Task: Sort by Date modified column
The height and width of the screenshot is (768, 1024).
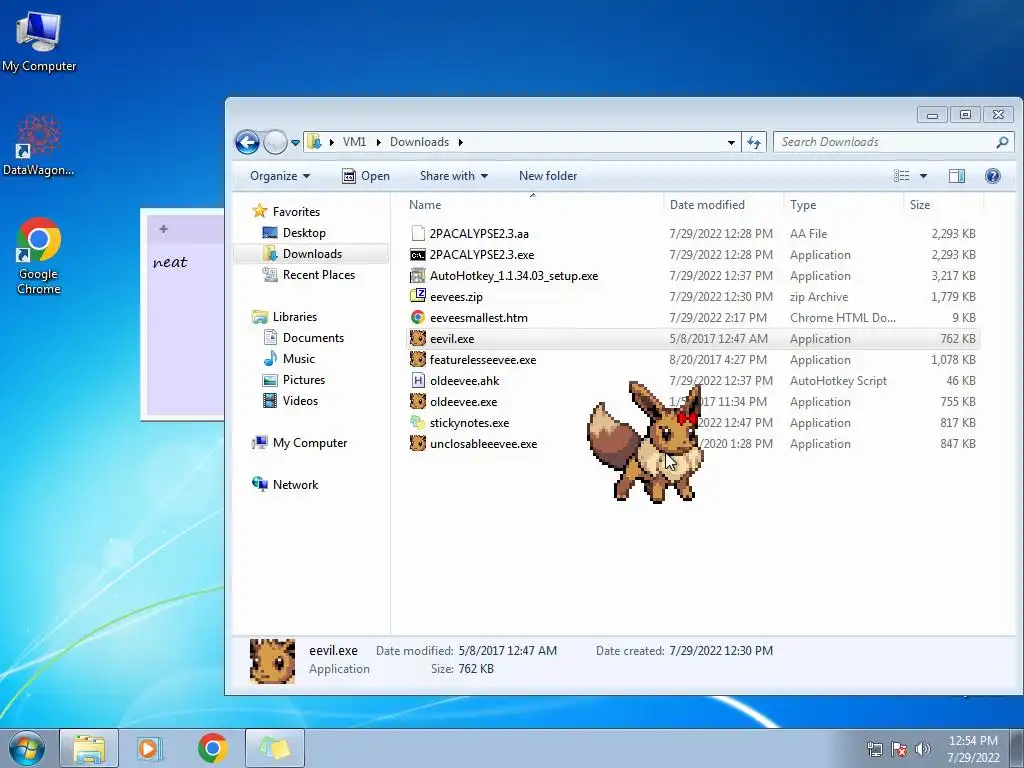Action: (707, 204)
